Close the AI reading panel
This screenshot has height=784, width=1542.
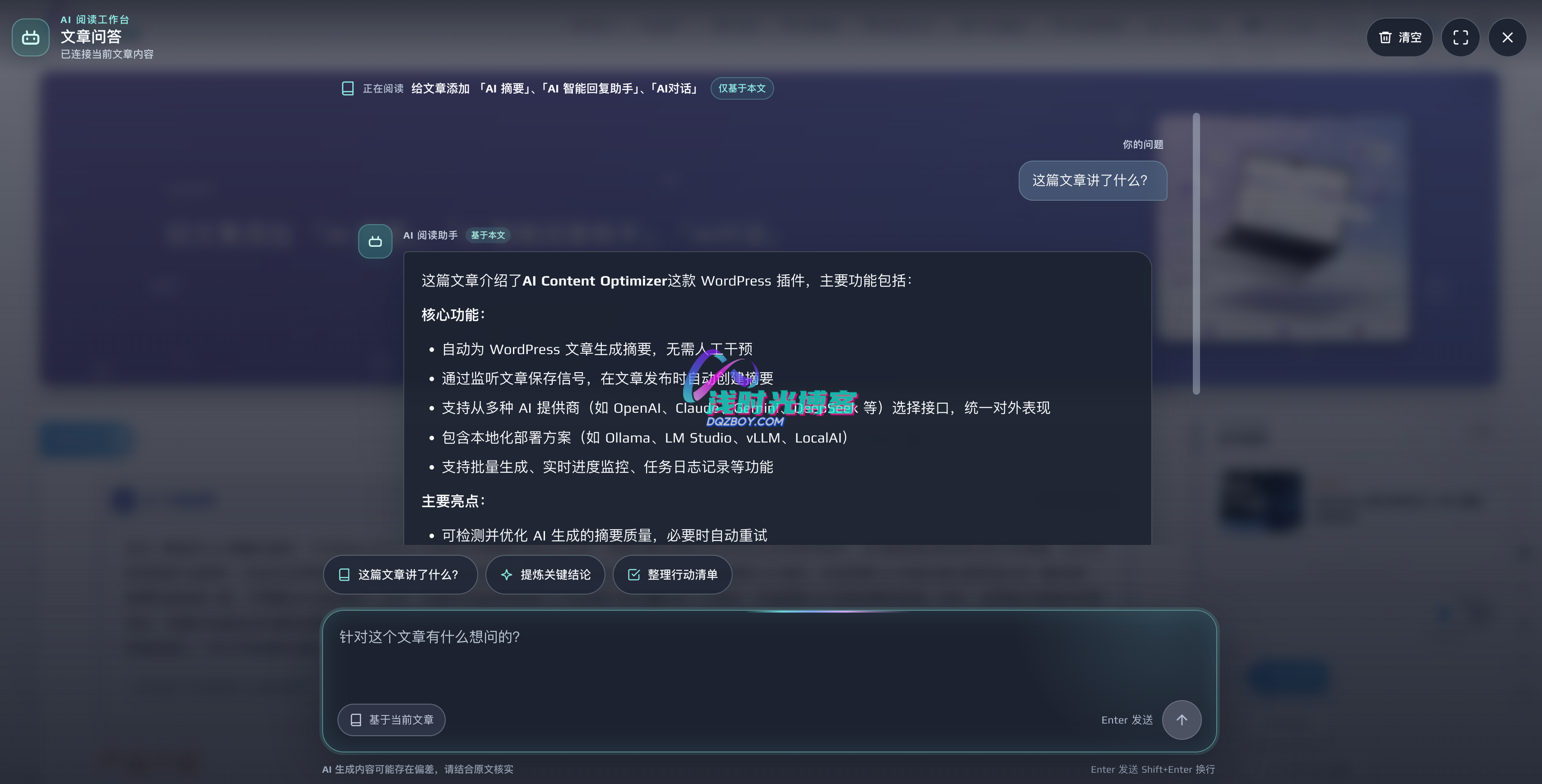(1507, 38)
